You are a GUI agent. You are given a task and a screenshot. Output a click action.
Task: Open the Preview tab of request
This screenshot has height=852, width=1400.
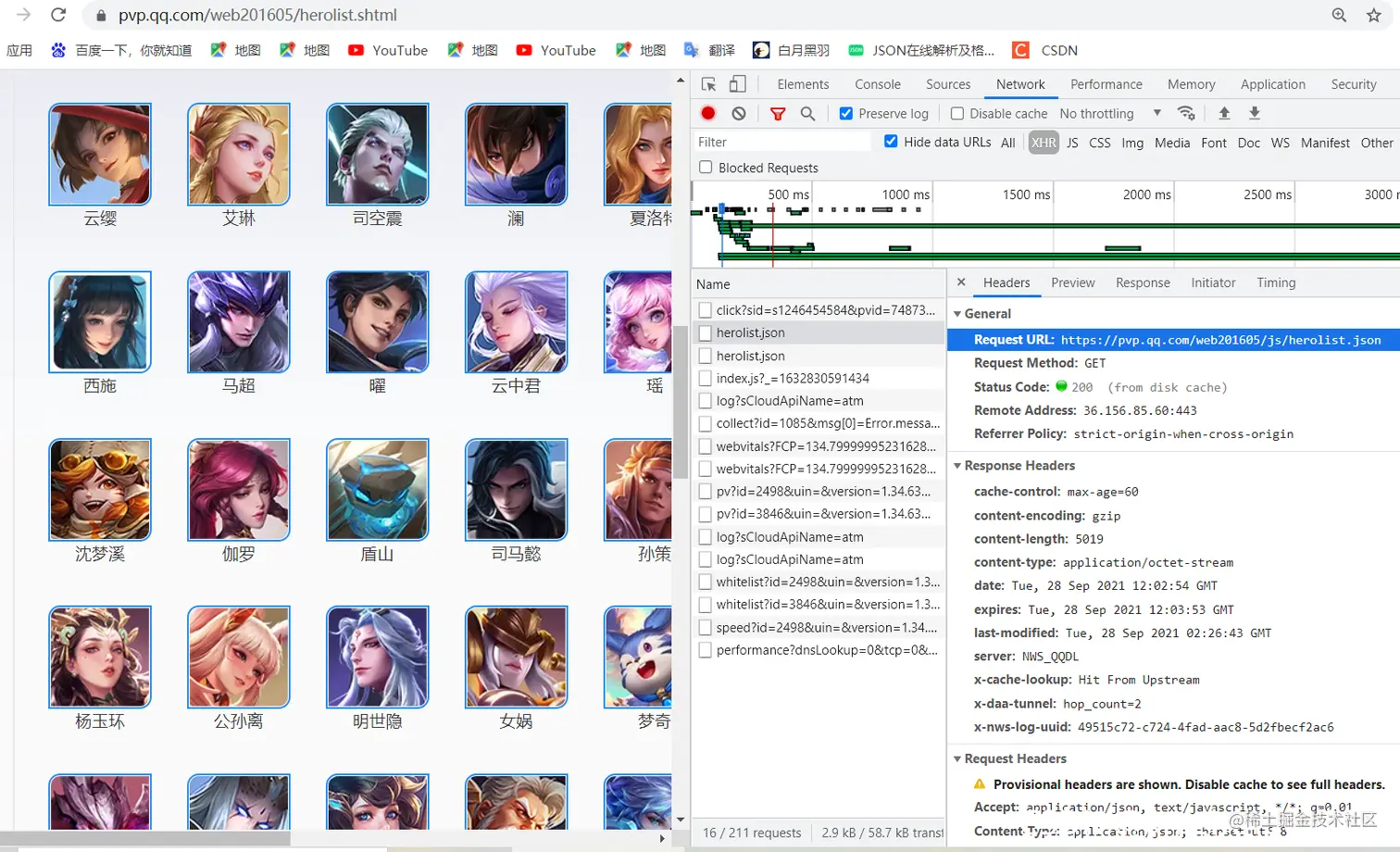1073,282
